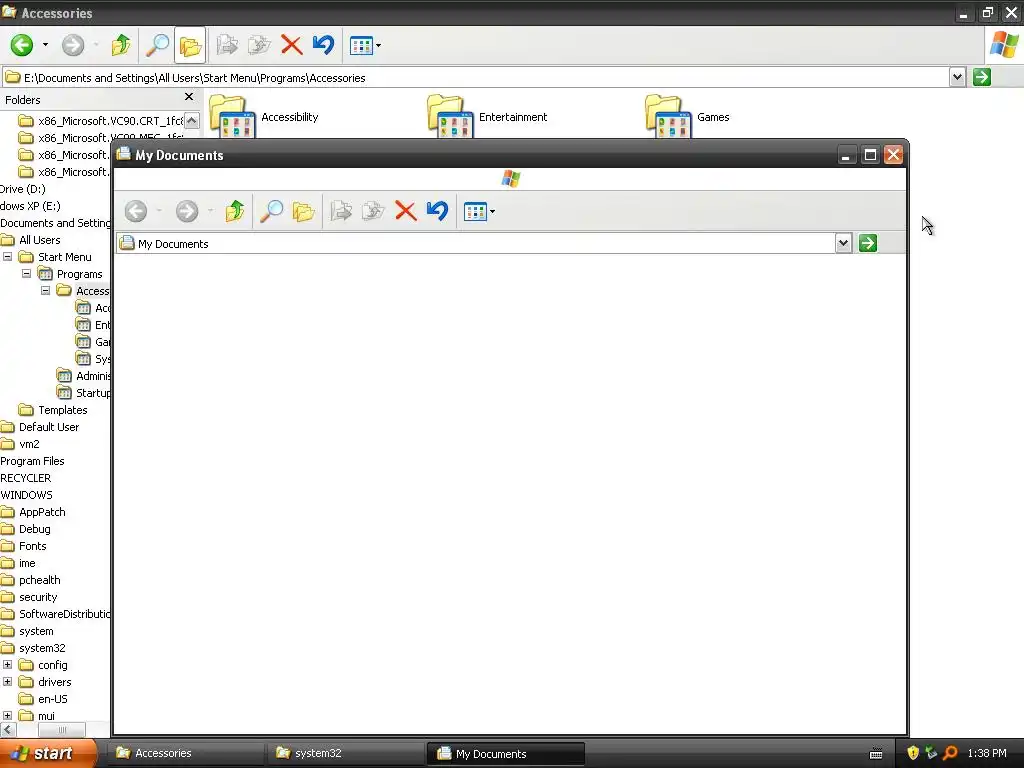Select Debug folder in tree
The height and width of the screenshot is (768, 1024).
(x=34, y=529)
